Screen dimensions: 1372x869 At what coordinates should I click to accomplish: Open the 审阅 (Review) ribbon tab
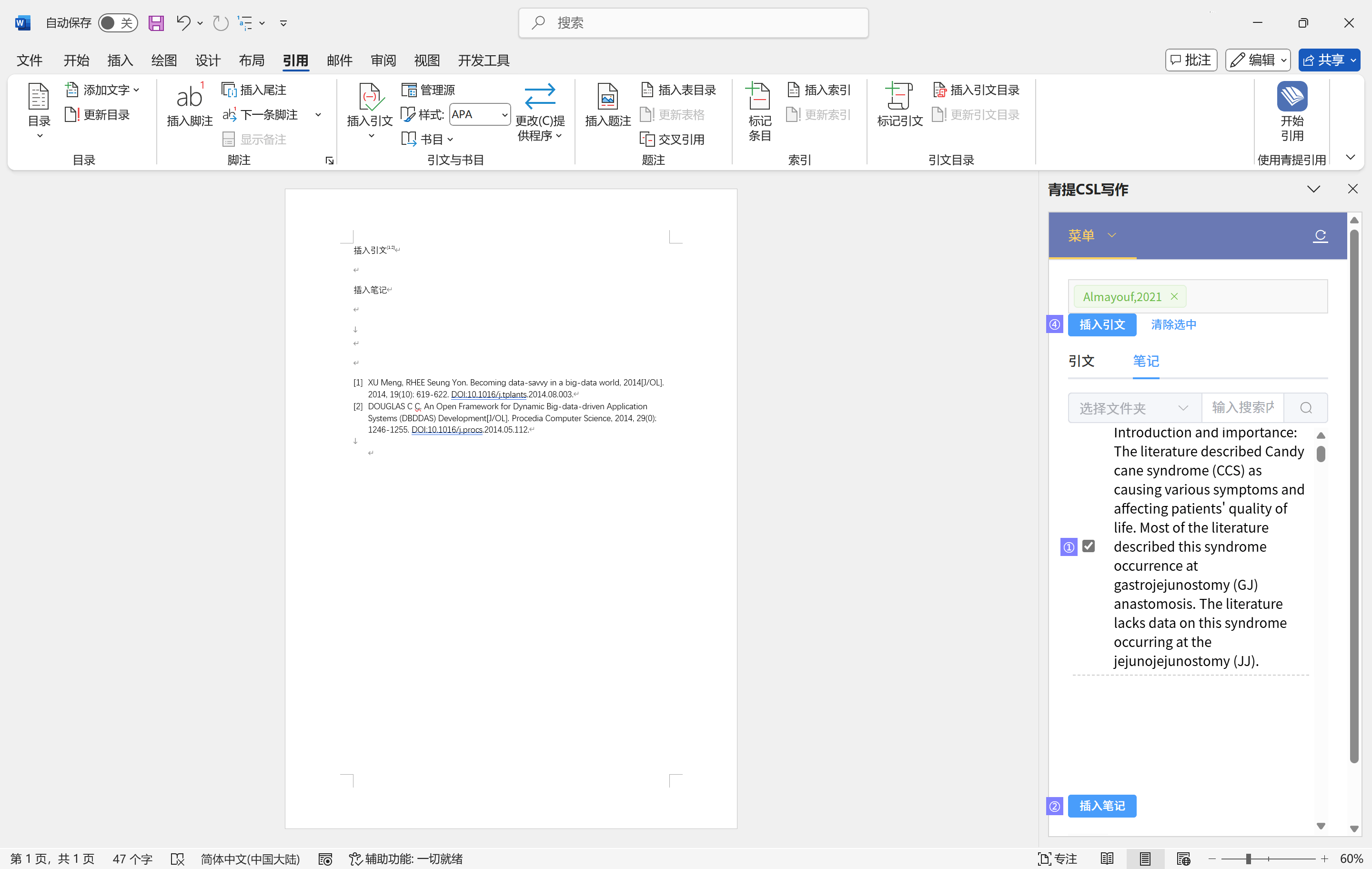pyautogui.click(x=383, y=61)
